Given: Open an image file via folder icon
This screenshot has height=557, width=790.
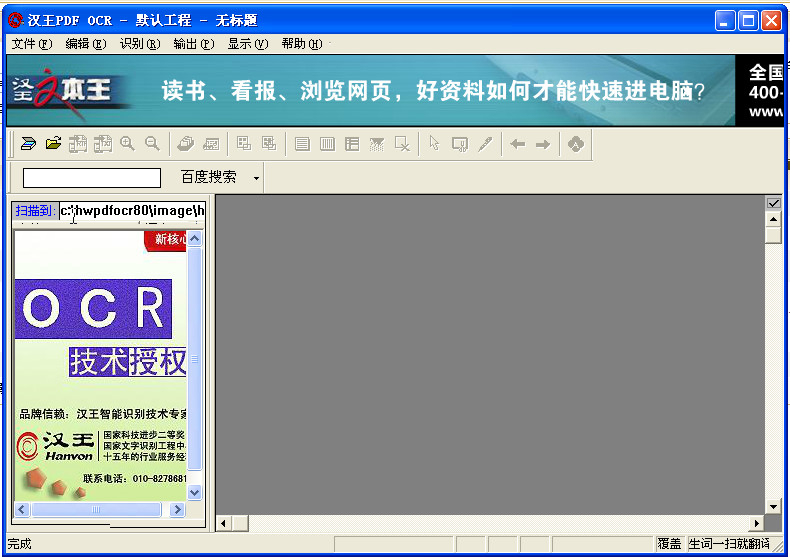Looking at the screenshot, I should (53, 144).
